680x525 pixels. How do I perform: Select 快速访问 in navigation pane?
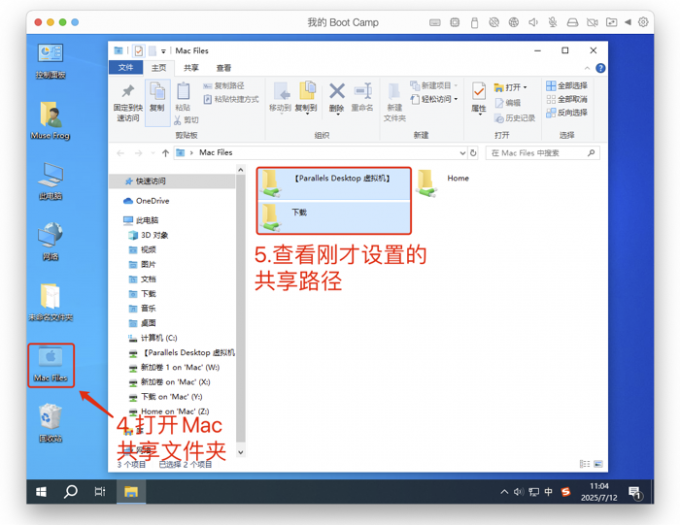(x=173, y=181)
